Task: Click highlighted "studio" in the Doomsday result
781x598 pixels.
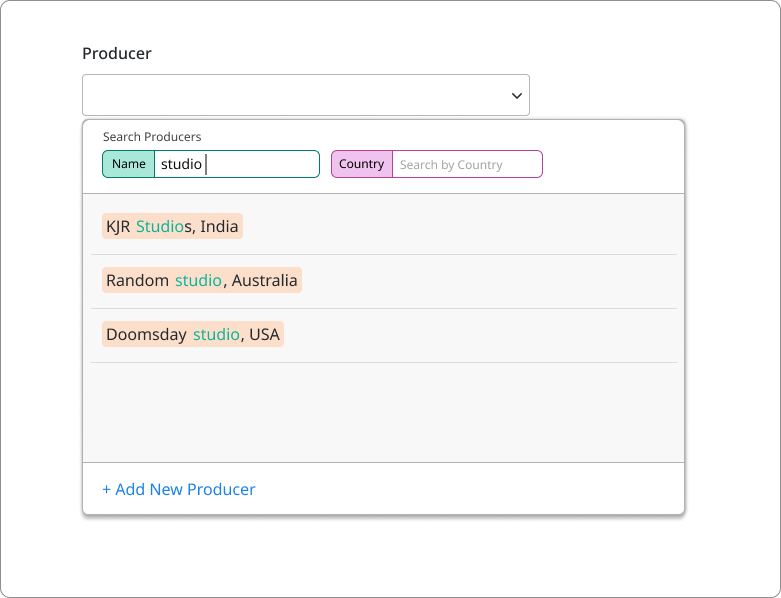Action: (x=216, y=334)
